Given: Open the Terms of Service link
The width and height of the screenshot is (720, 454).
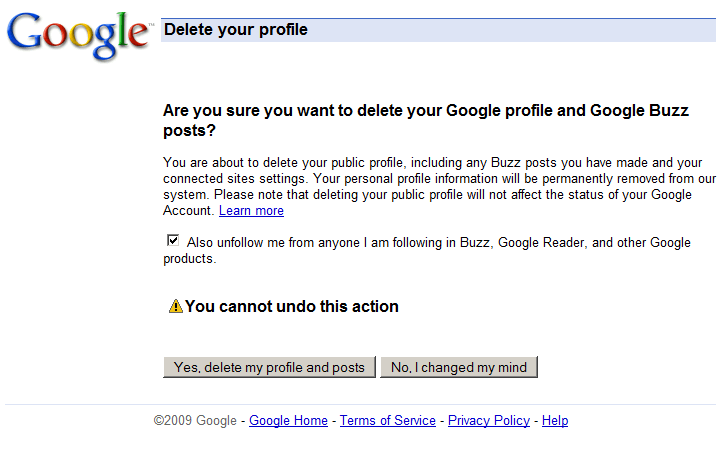Looking at the screenshot, I should 388,421.
